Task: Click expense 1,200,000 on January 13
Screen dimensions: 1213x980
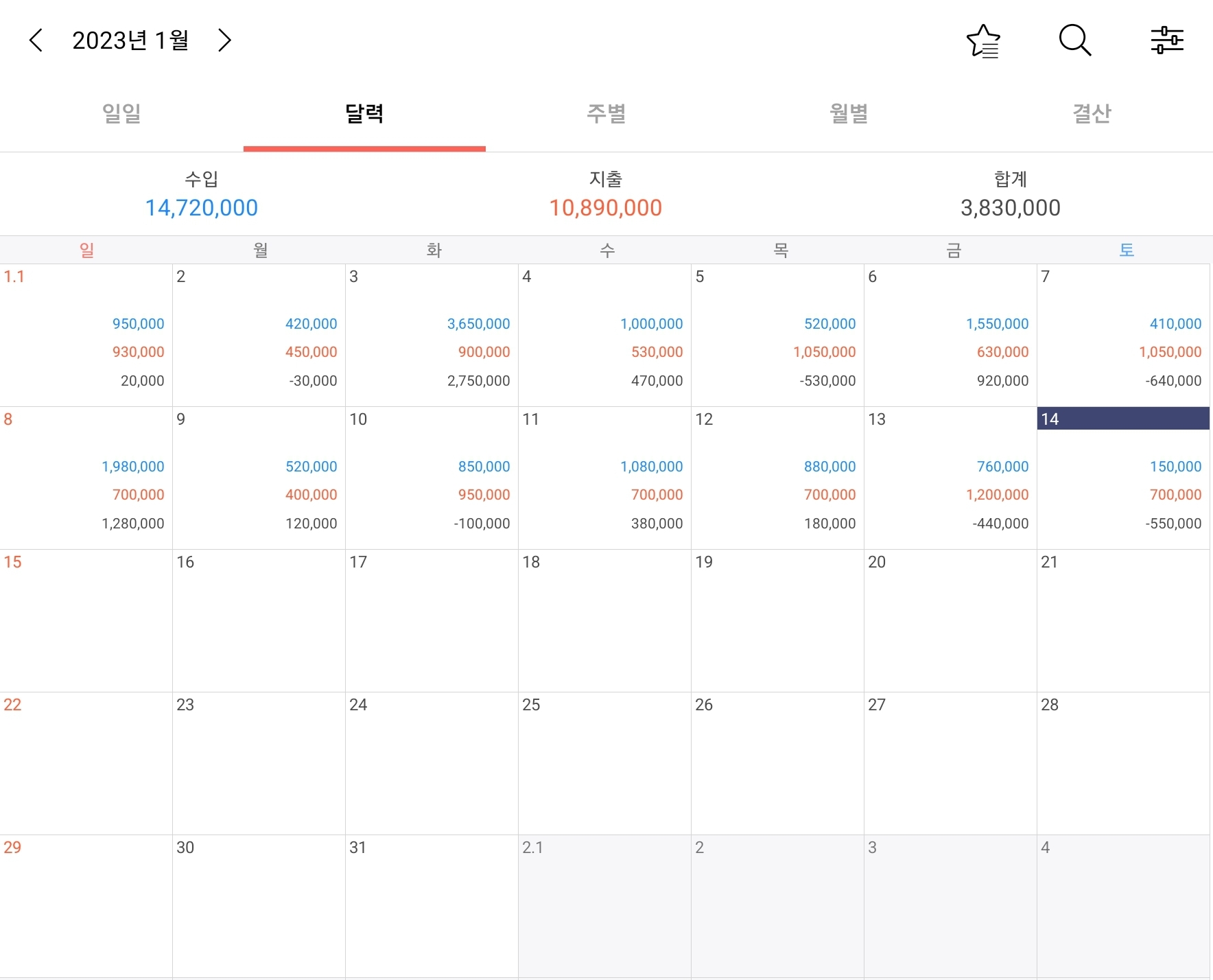Action: pos(998,495)
